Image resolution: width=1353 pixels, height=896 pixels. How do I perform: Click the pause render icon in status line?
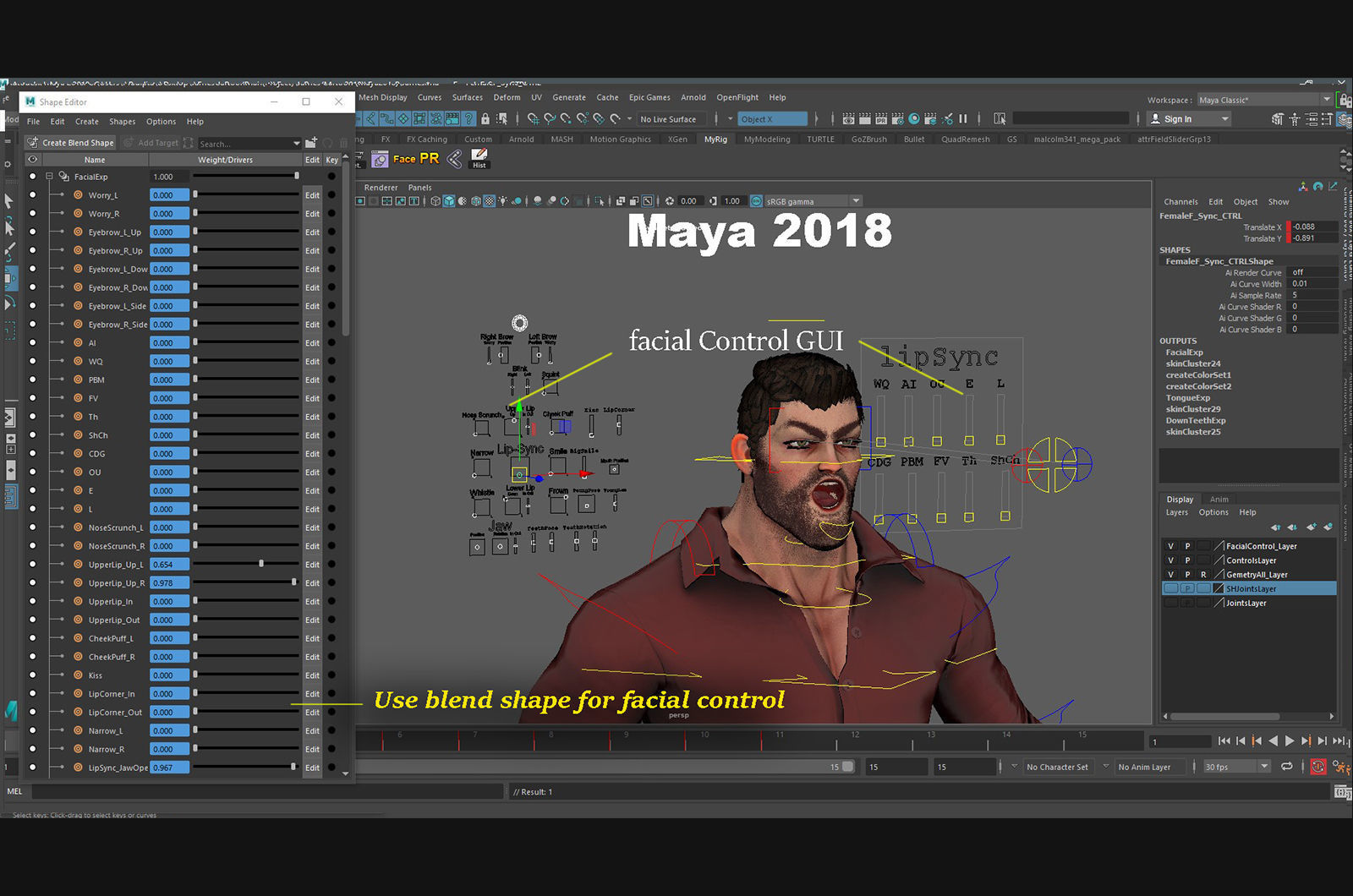(x=963, y=119)
